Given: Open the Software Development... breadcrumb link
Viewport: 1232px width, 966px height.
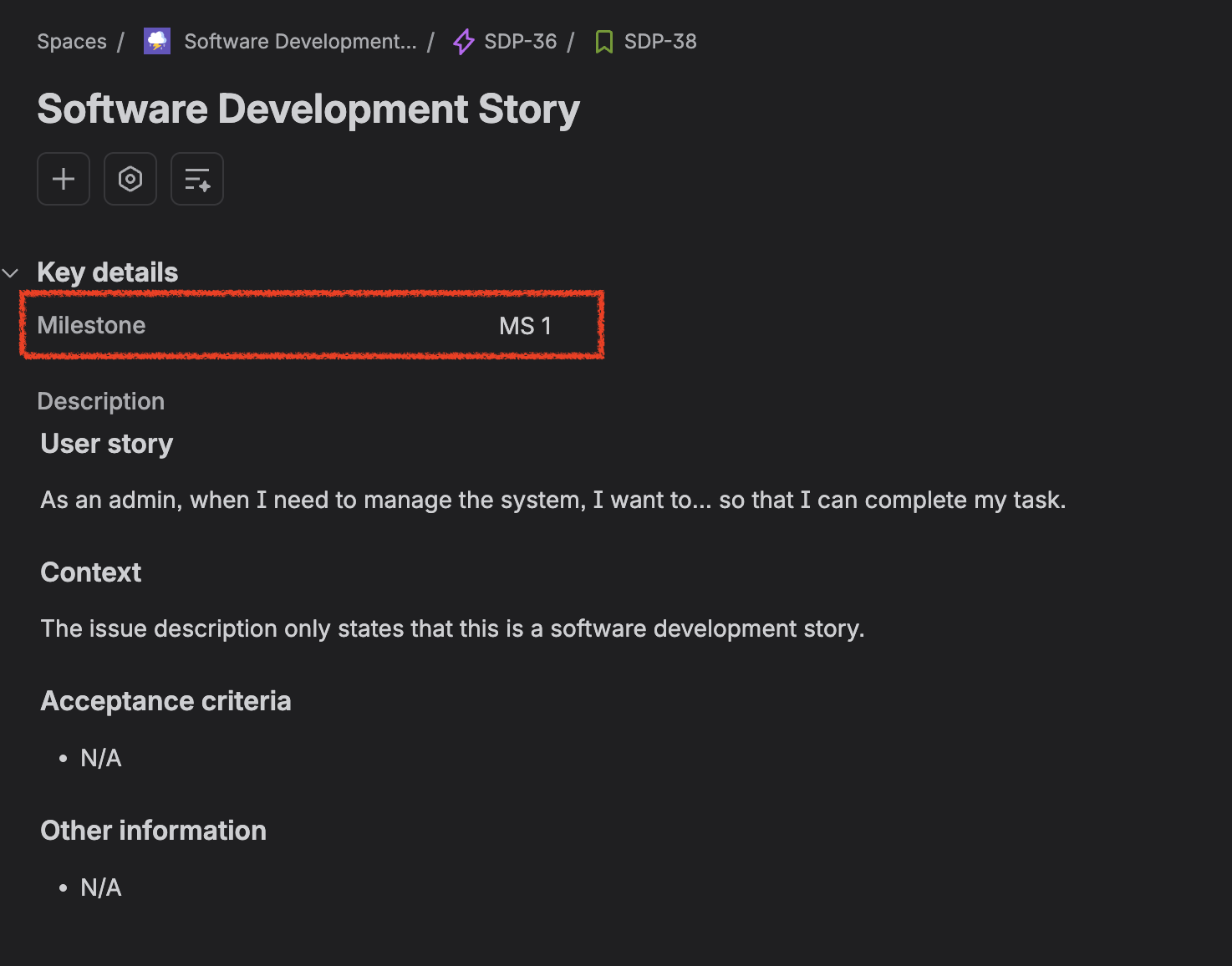Looking at the screenshot, I should coord(300,42).
